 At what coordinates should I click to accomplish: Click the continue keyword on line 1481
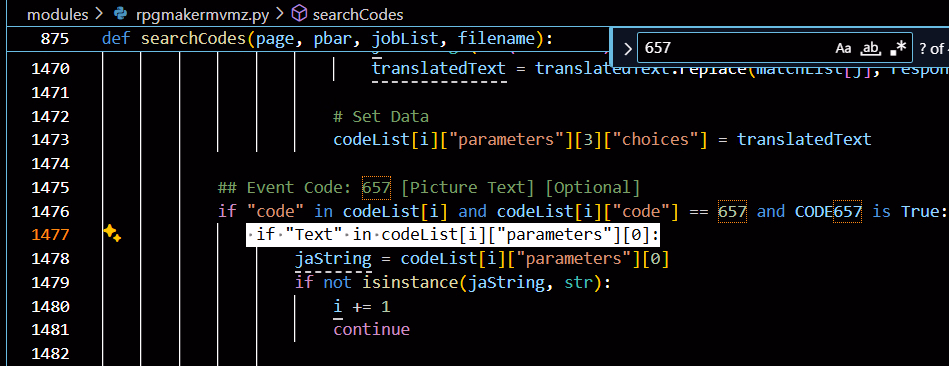pos(372,330)
